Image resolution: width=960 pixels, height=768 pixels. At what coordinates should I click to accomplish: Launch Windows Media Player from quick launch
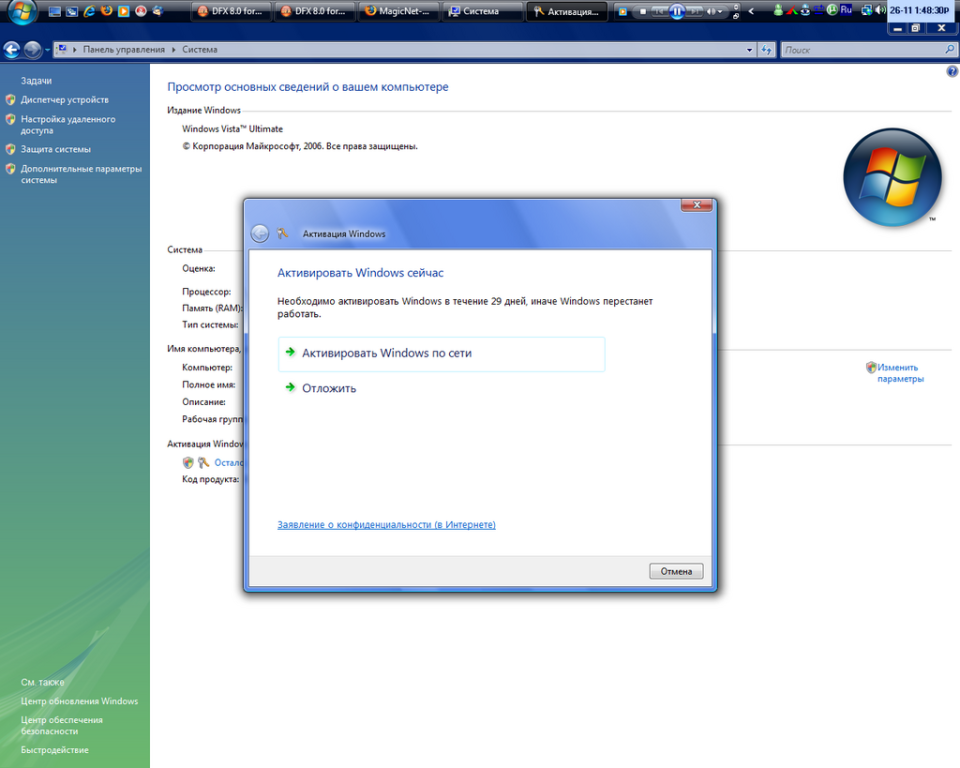point(124,11)
